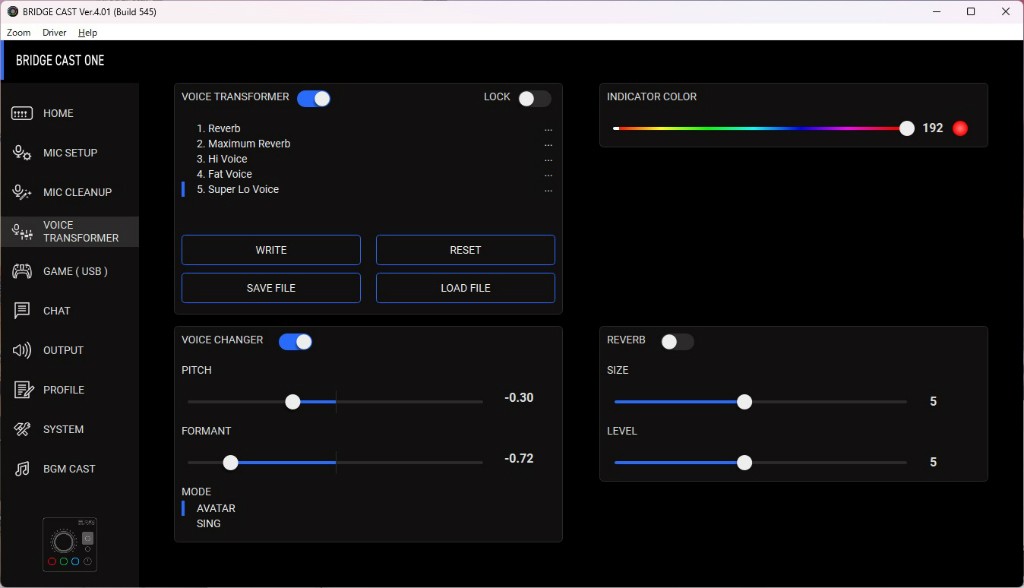Screen dimensions: 1024x588
Task: Expand the ellipsis menu beside Maximum Reverb
Action: click(x=548, y=144)
